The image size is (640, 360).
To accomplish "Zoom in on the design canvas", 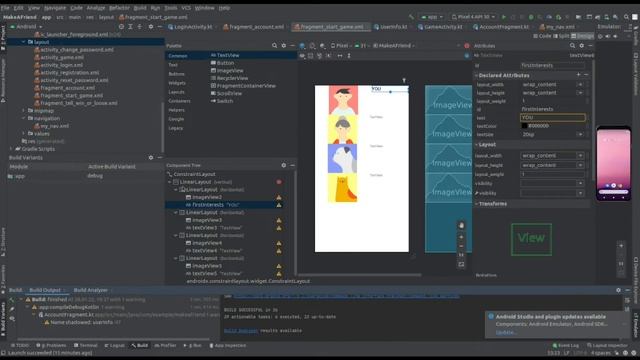I will coord(461,237).
